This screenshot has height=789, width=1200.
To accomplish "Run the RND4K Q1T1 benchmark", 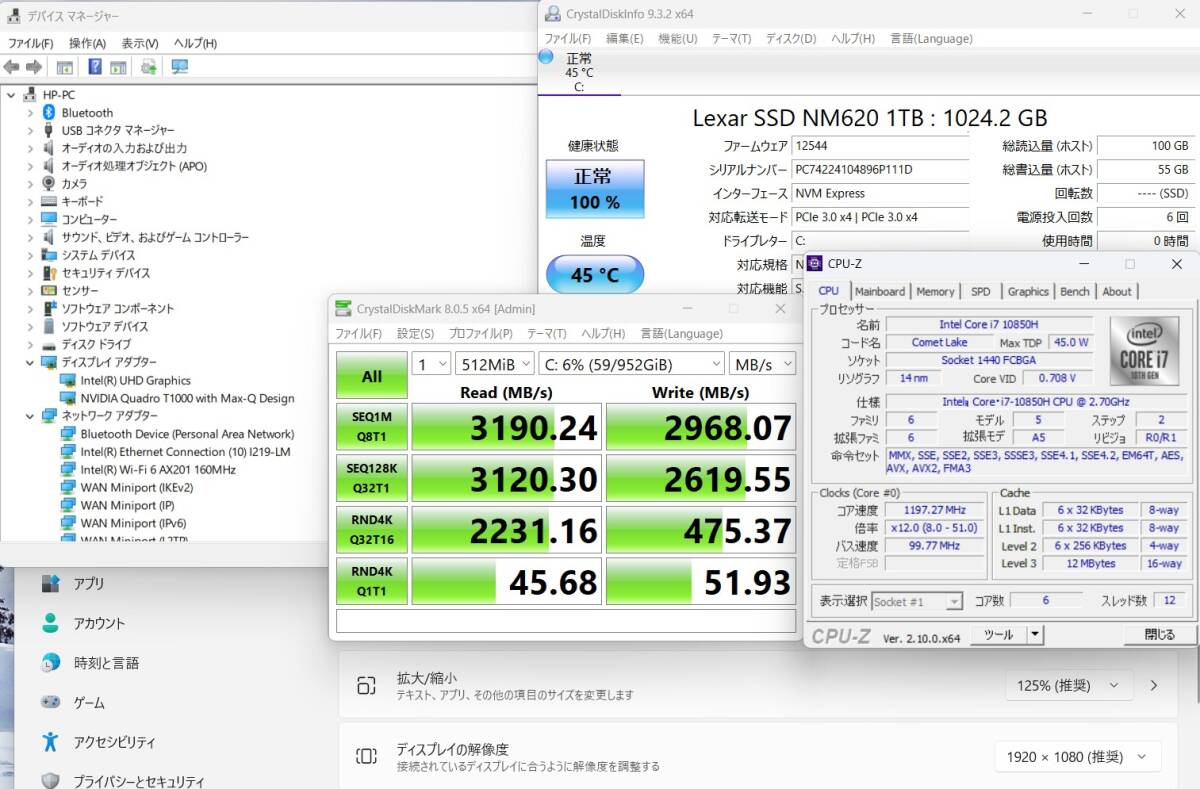I will 372,582.
